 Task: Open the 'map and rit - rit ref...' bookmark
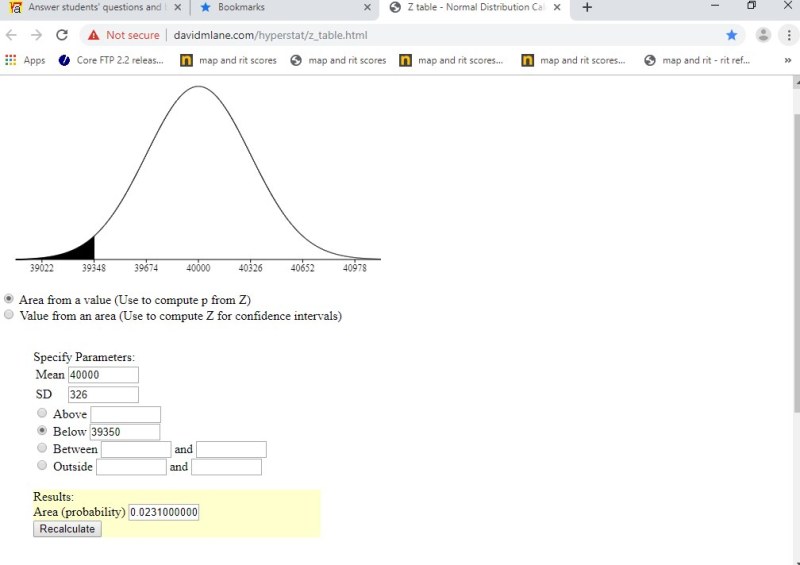coord(697,60)
